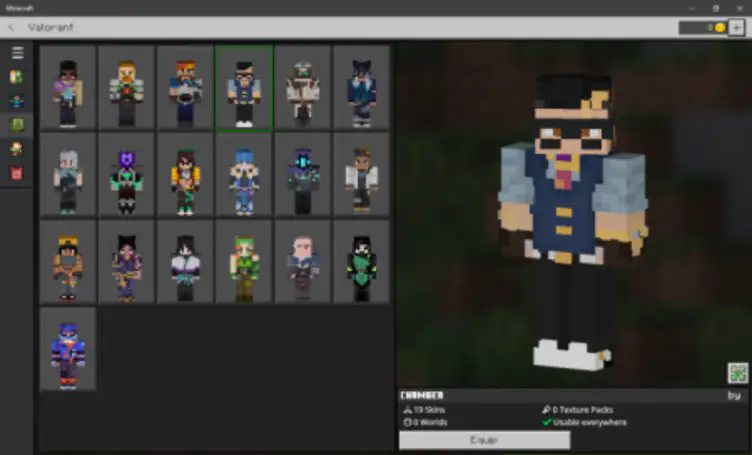Select the bald gray-coat skin
The image size is (752, 455).
click(x=303, y=262)
